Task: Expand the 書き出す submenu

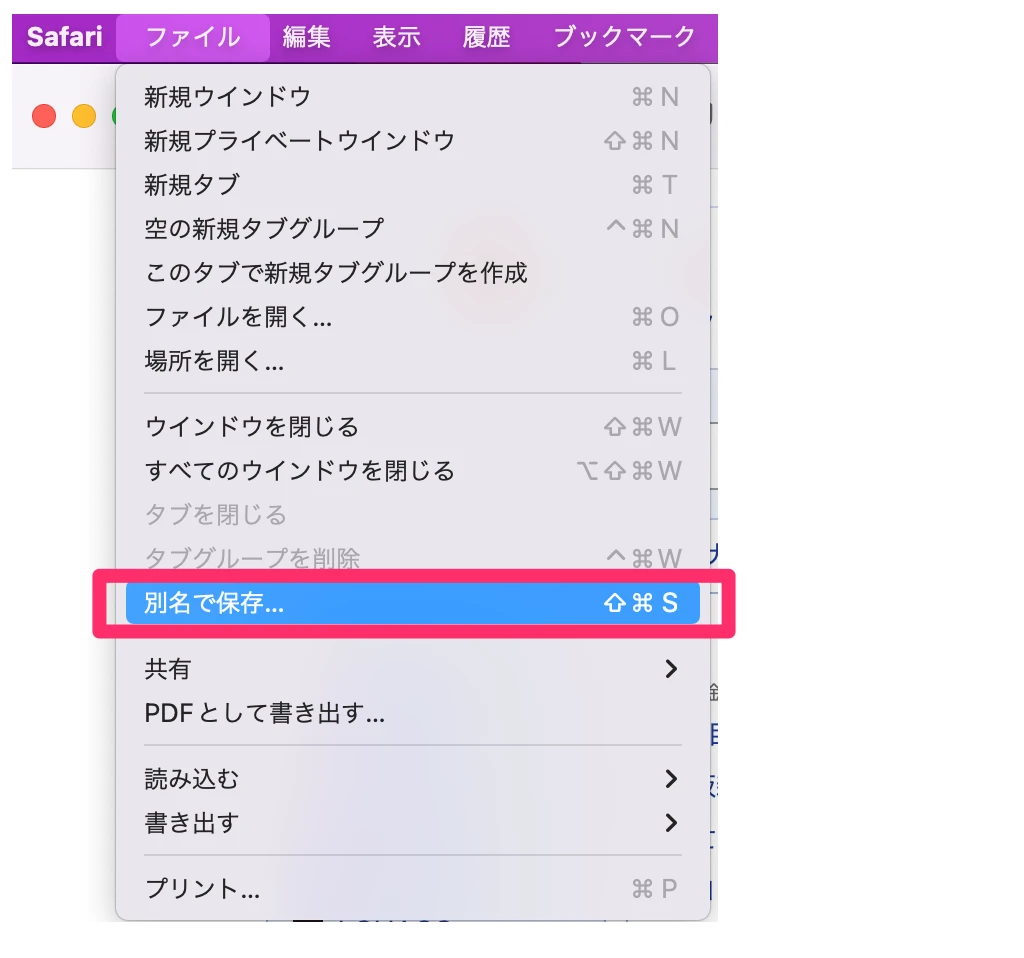Action: point(413,823)
